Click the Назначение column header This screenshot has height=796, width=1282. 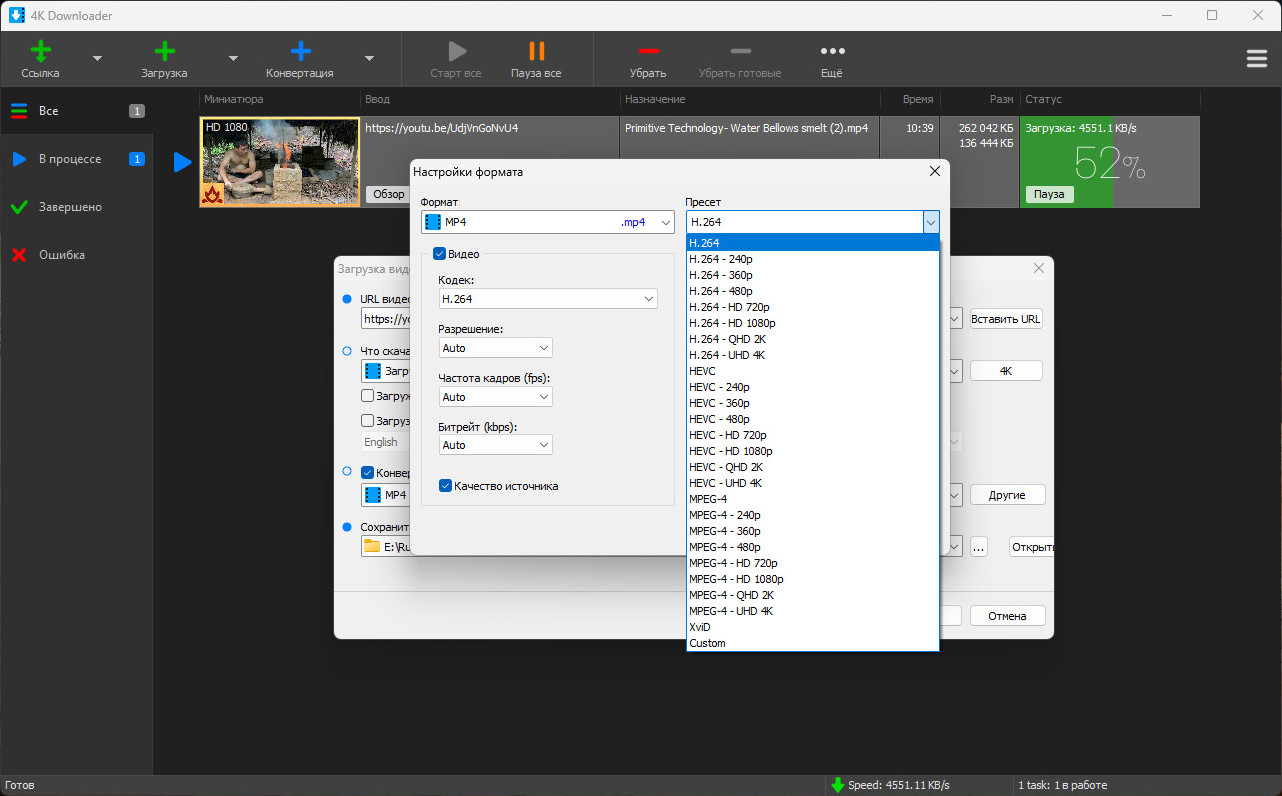(x=749, y=99)
